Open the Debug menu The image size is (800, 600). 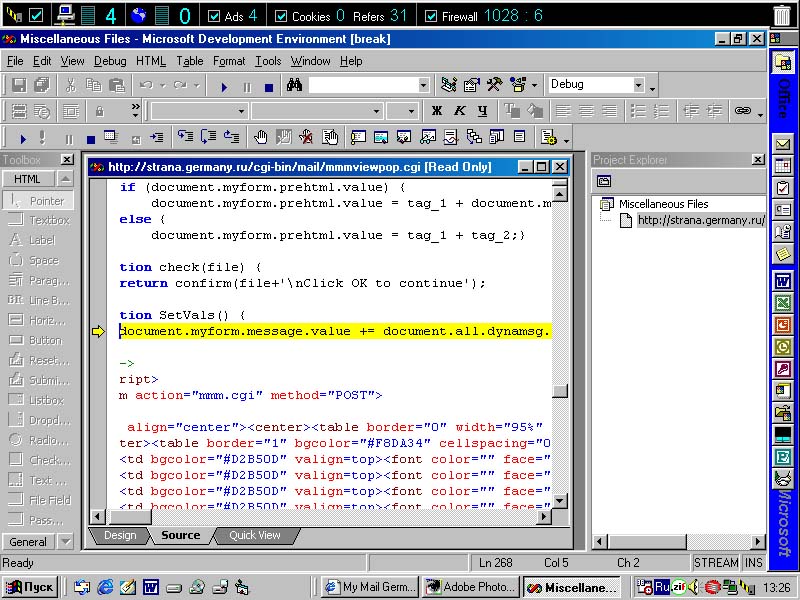[110, 61]
